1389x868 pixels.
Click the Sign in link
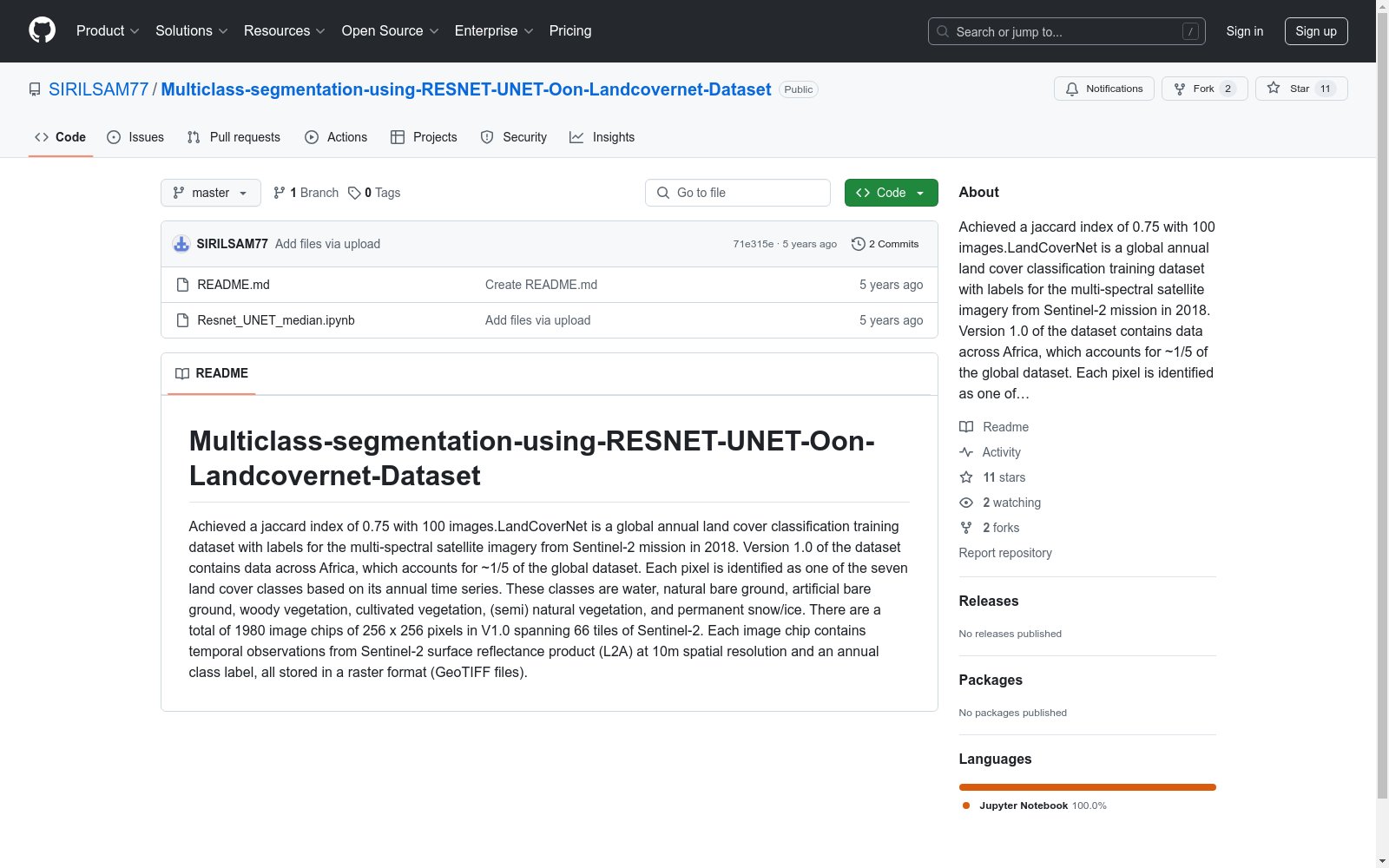[x=1245, y=31]
